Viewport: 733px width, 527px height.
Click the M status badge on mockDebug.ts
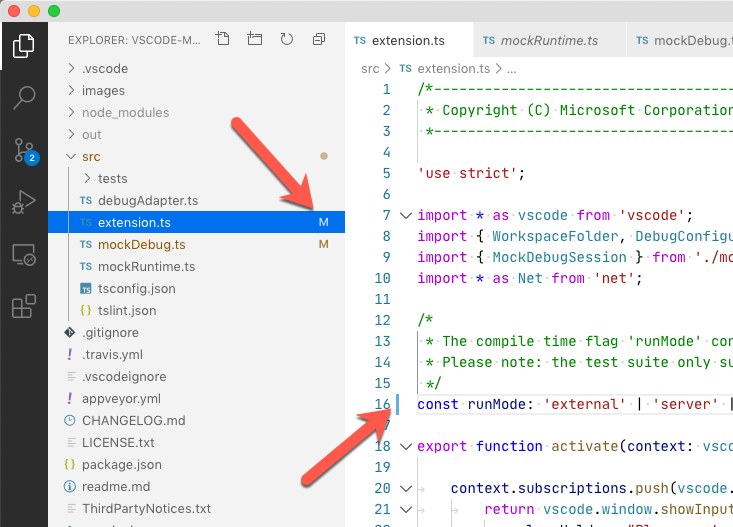coord(323,244)
